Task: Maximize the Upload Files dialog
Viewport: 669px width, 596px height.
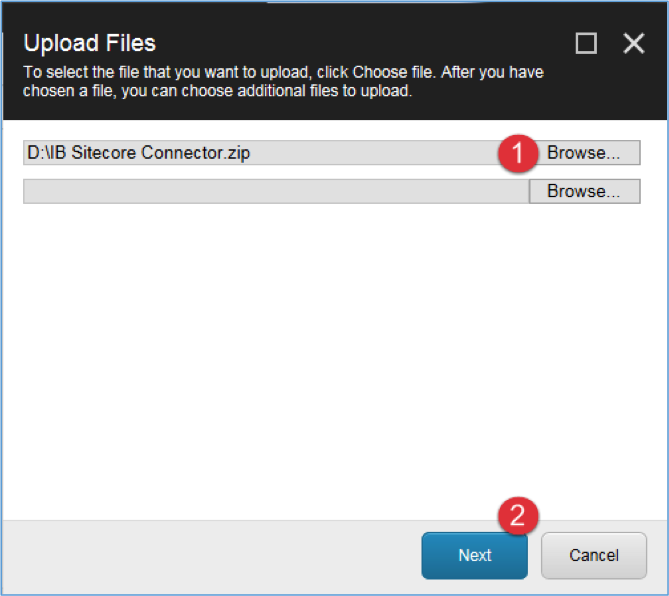Action: click(x=586, y=43)
